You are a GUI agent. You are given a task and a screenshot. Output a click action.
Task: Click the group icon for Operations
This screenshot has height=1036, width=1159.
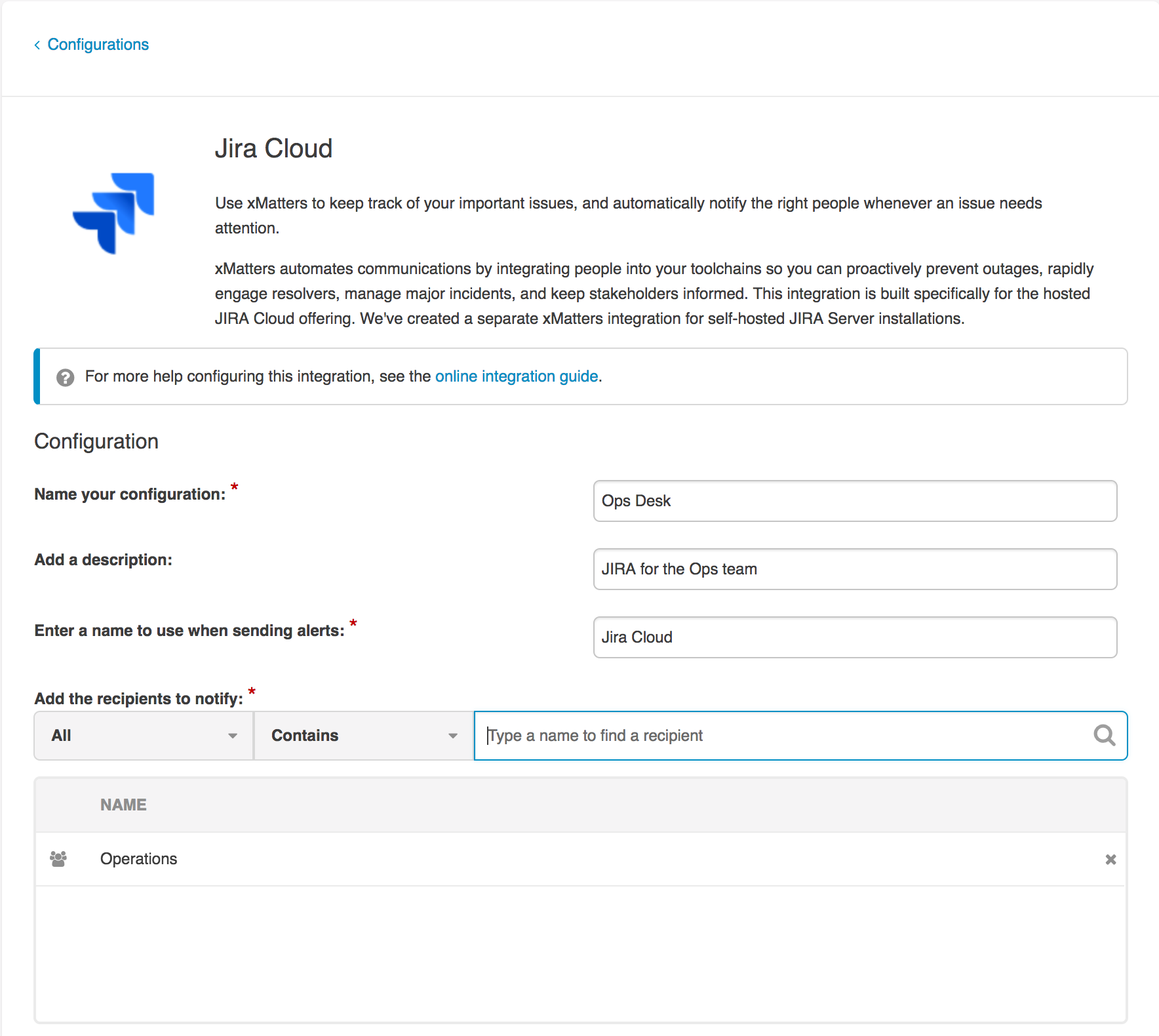coord(58,859)
